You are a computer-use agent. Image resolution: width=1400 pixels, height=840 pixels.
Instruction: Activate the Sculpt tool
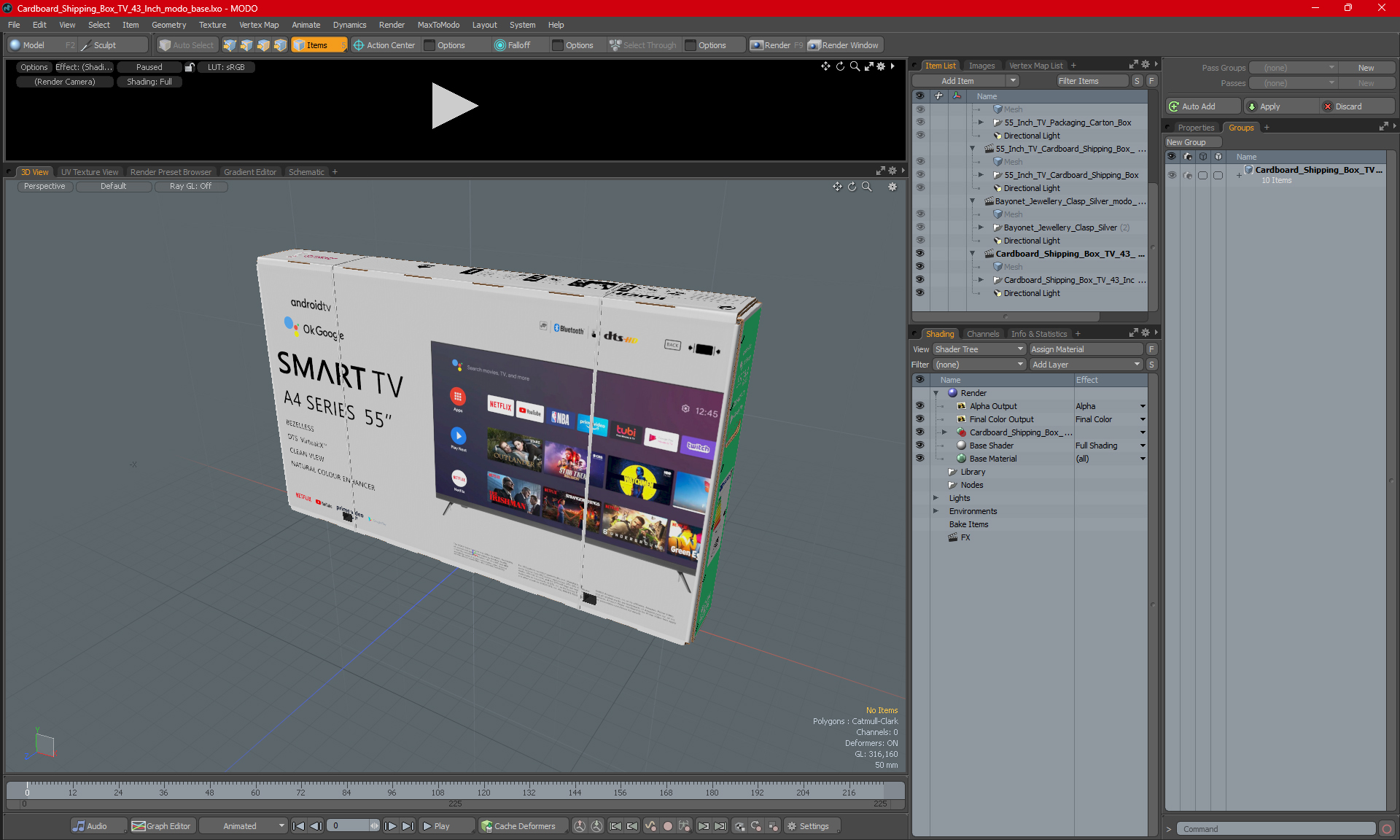(105, 45)
